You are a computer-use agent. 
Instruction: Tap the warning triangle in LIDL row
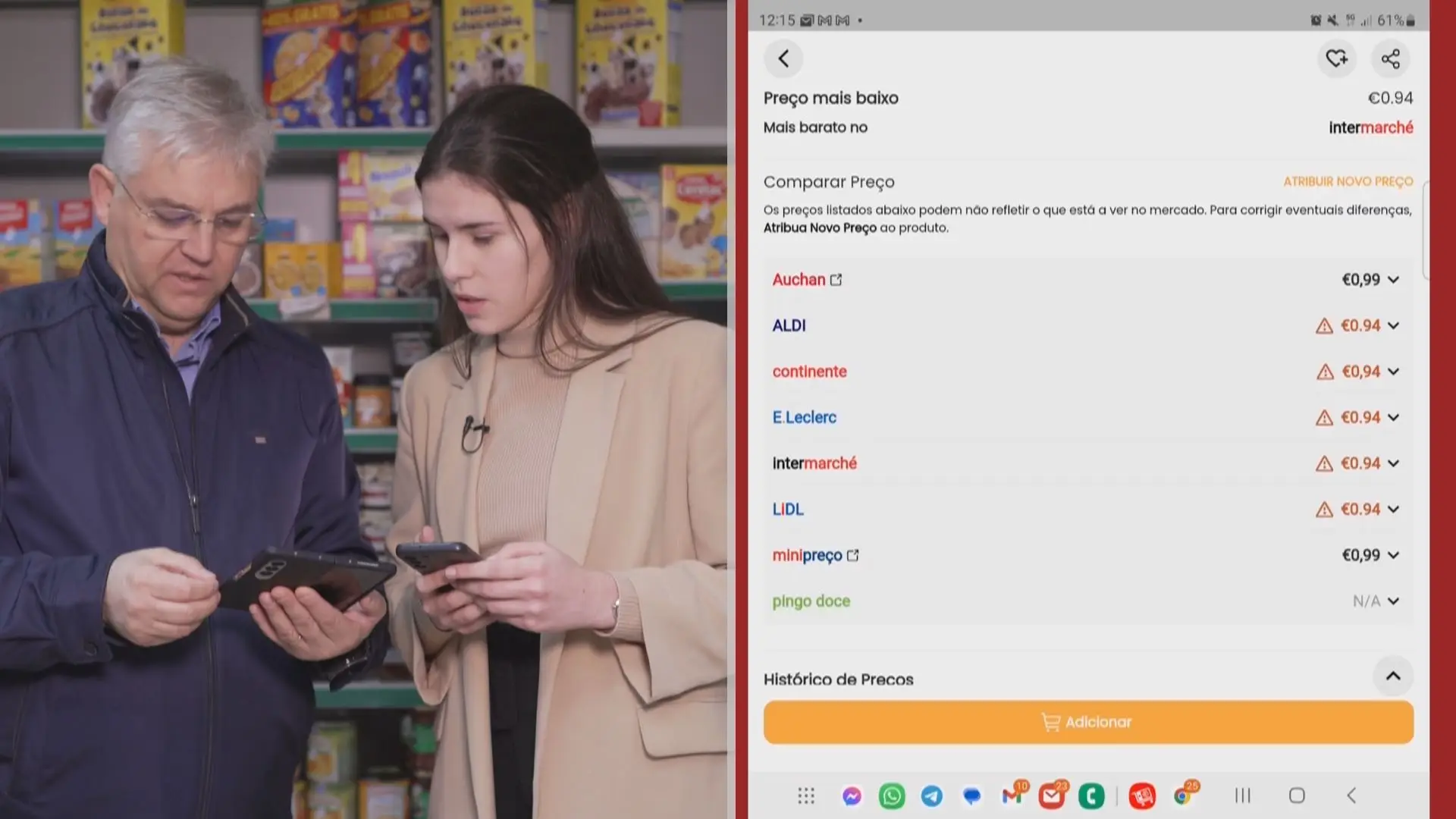1324,510
